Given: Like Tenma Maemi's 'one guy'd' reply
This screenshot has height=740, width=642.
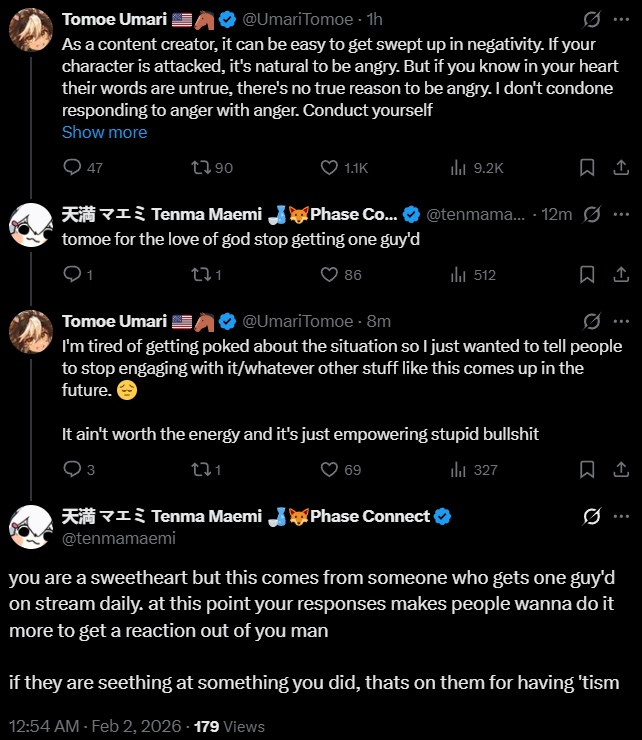Looking at the screenshot, I should [x=330, y=274].
